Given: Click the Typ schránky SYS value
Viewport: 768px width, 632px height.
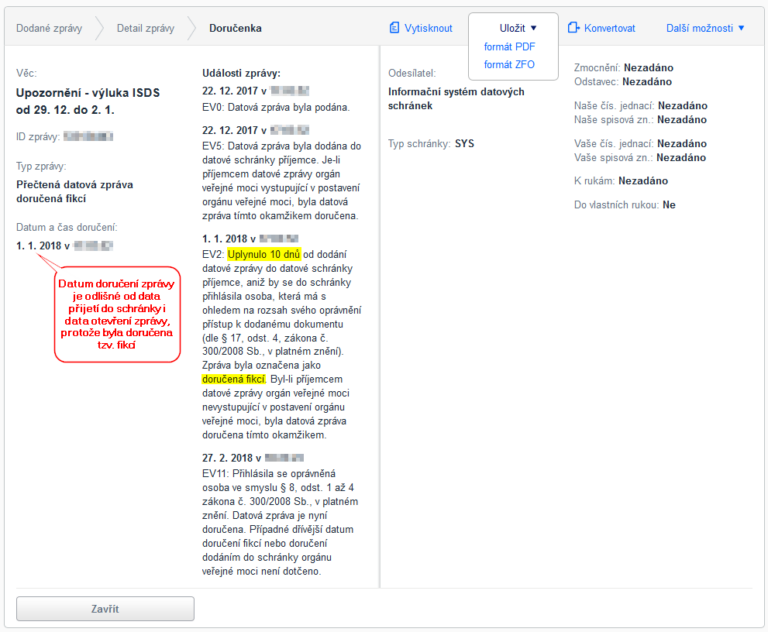Looking at the screenshot, I should point(464,143).
